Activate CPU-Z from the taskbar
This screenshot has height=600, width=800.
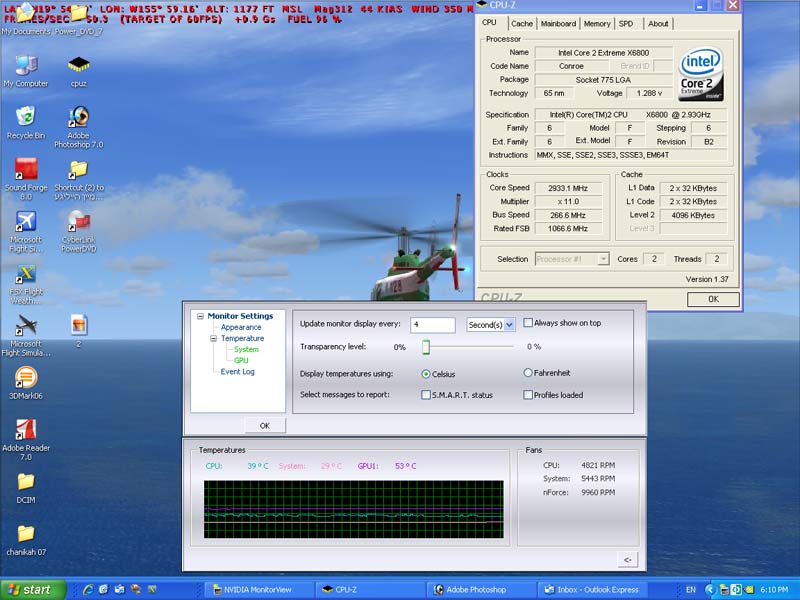click(369, 589)
